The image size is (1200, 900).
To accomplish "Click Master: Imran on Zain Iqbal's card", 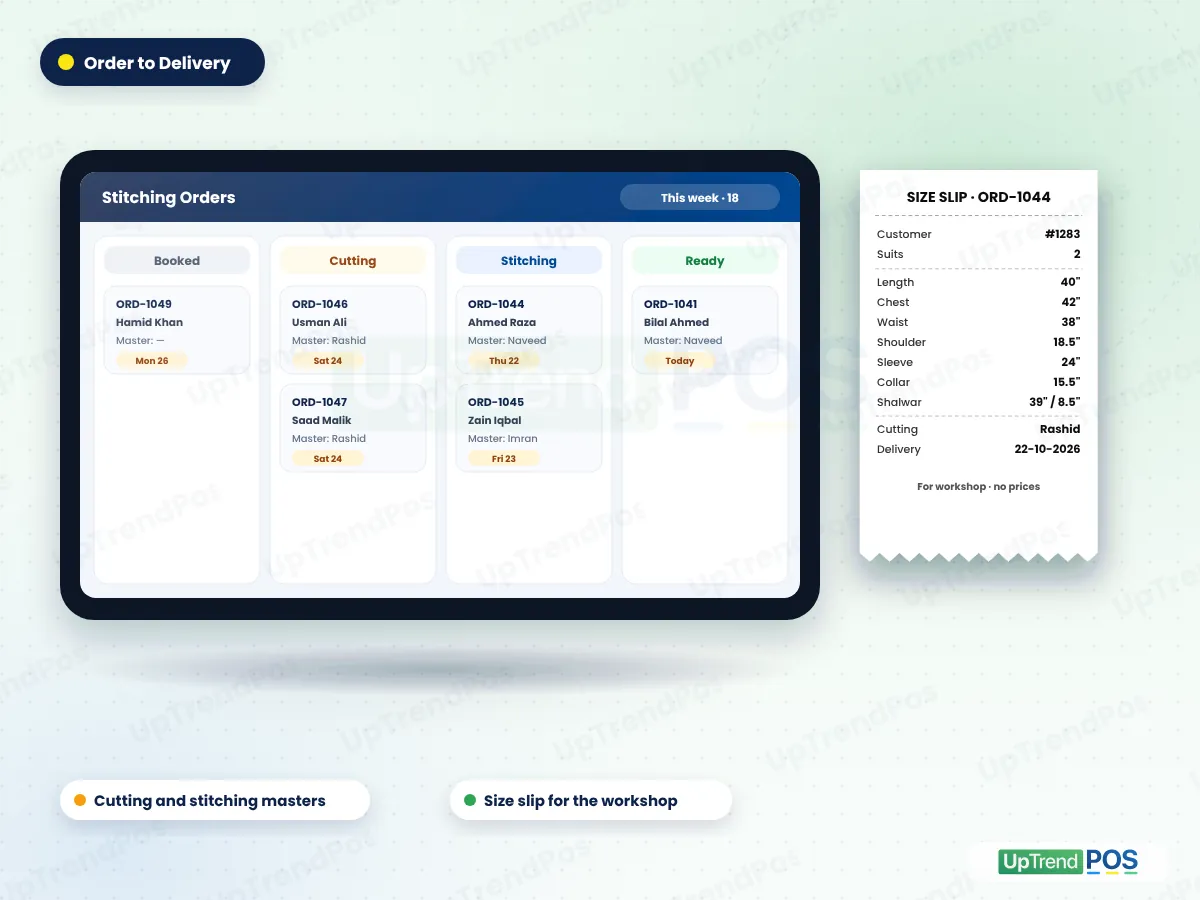I will point(503,438).
